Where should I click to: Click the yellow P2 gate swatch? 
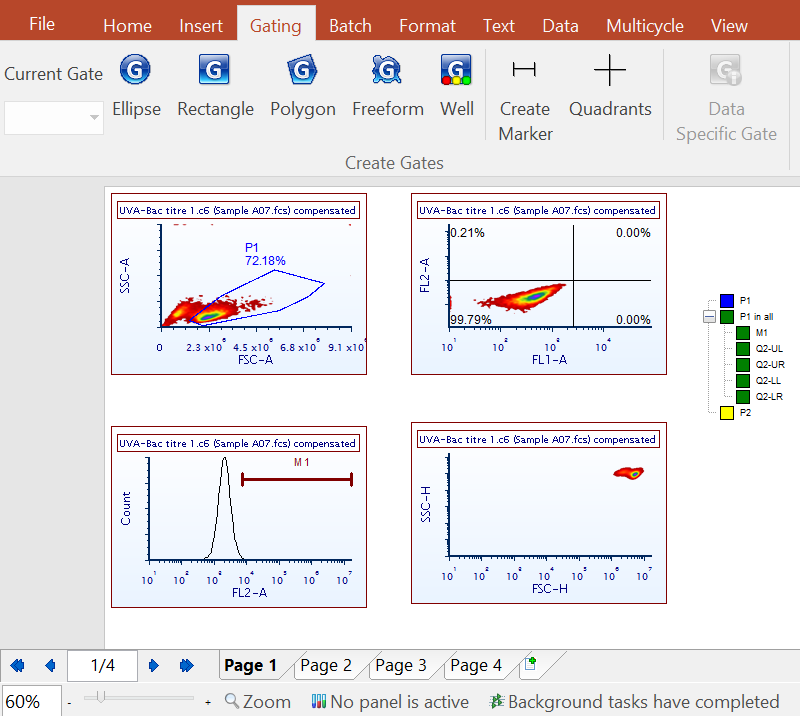coord(727,413)
